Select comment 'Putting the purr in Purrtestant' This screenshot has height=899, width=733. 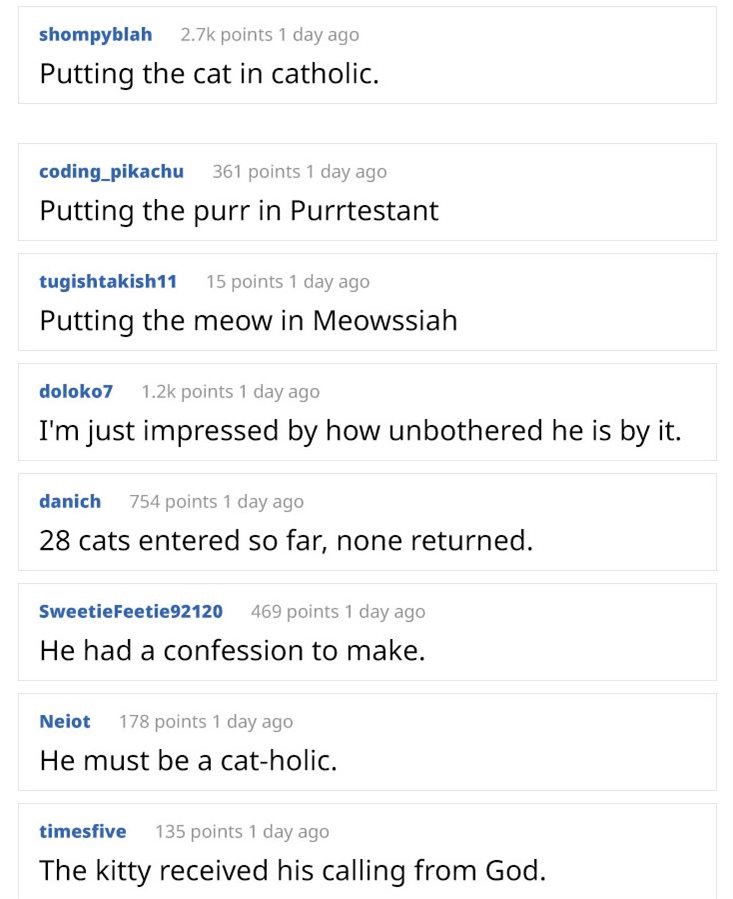[x=239, y=211]
